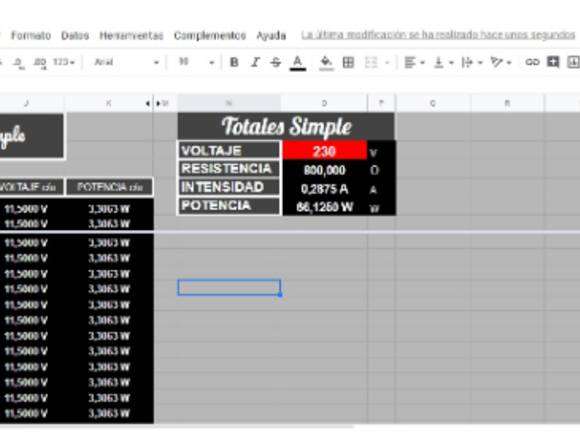580x440 pixels.
Task: Click the hidden columns expand arrows
Action: [x=153, y=104]
